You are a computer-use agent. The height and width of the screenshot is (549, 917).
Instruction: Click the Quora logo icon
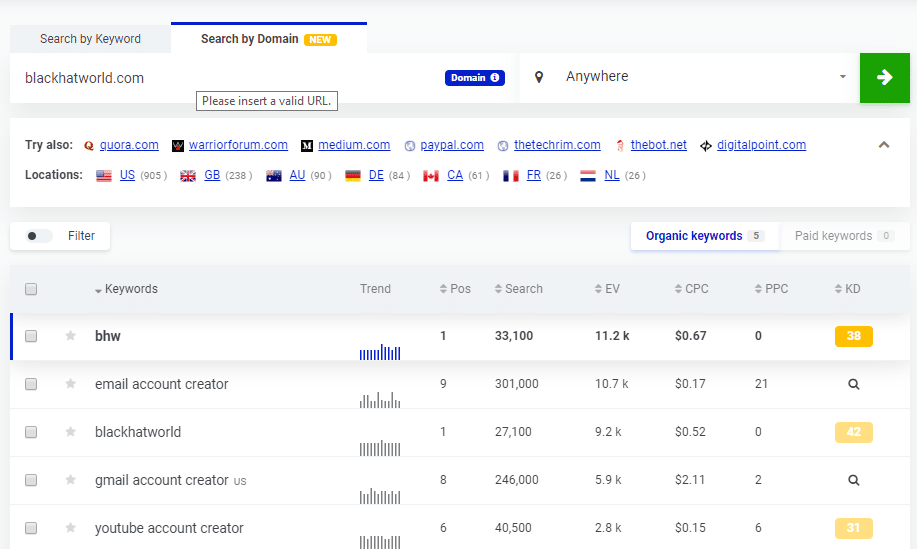tap(89, 146)
